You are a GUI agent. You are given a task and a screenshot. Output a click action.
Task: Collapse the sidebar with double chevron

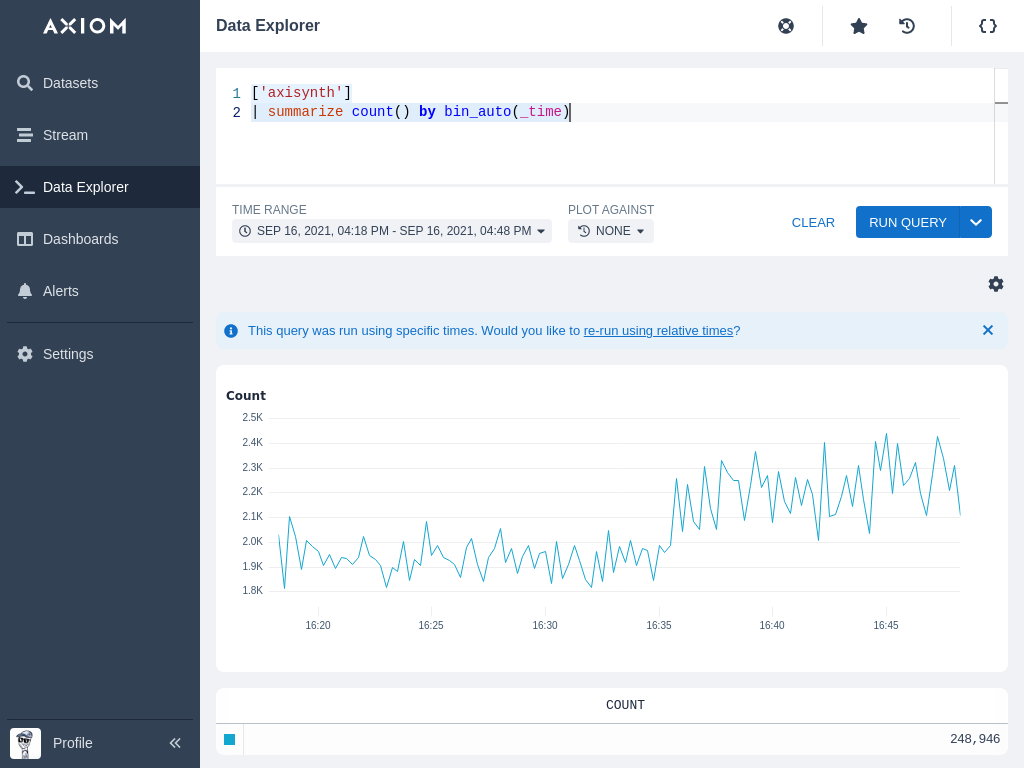175,743
